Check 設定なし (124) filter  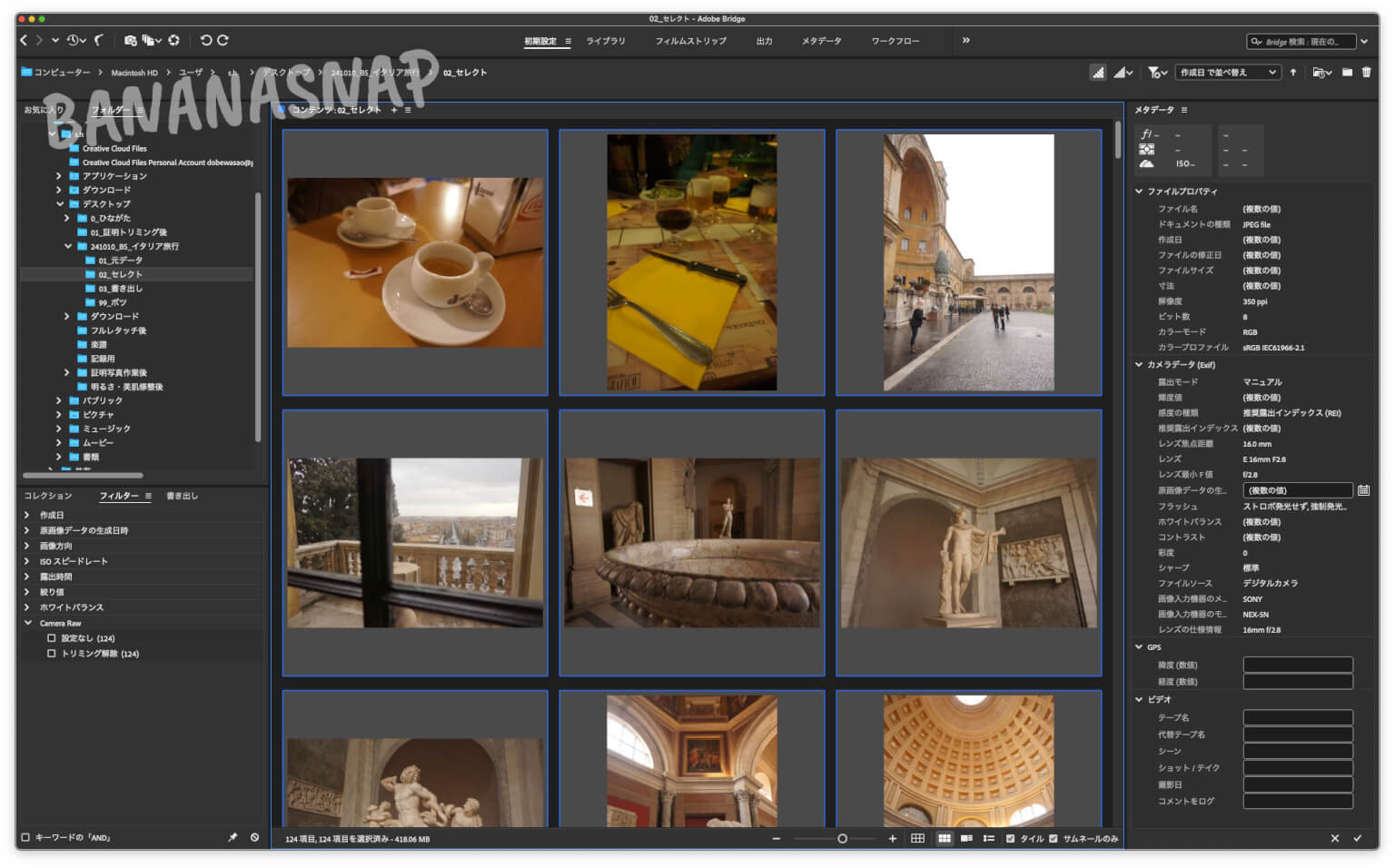coord(52,638)
